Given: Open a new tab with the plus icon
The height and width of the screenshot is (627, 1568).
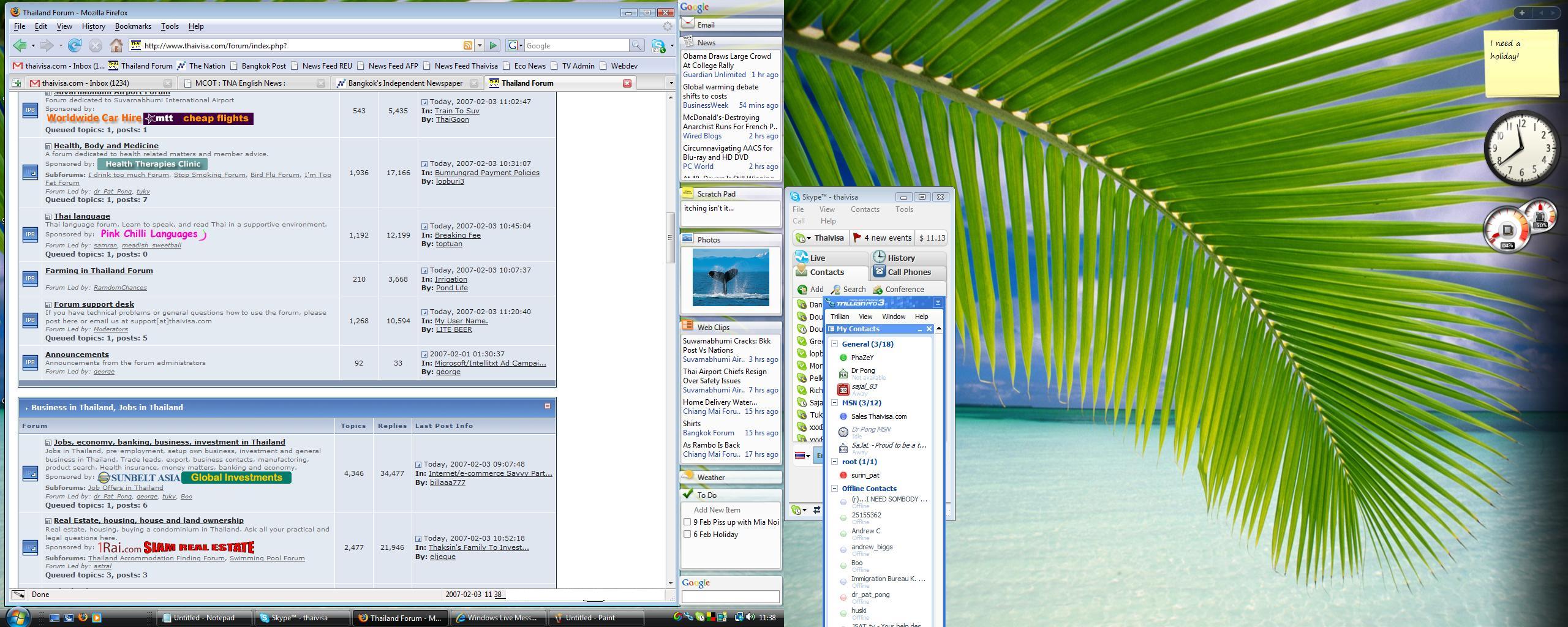Looking at the screenshot, I should pyautogui.click(x=17, y=83).
